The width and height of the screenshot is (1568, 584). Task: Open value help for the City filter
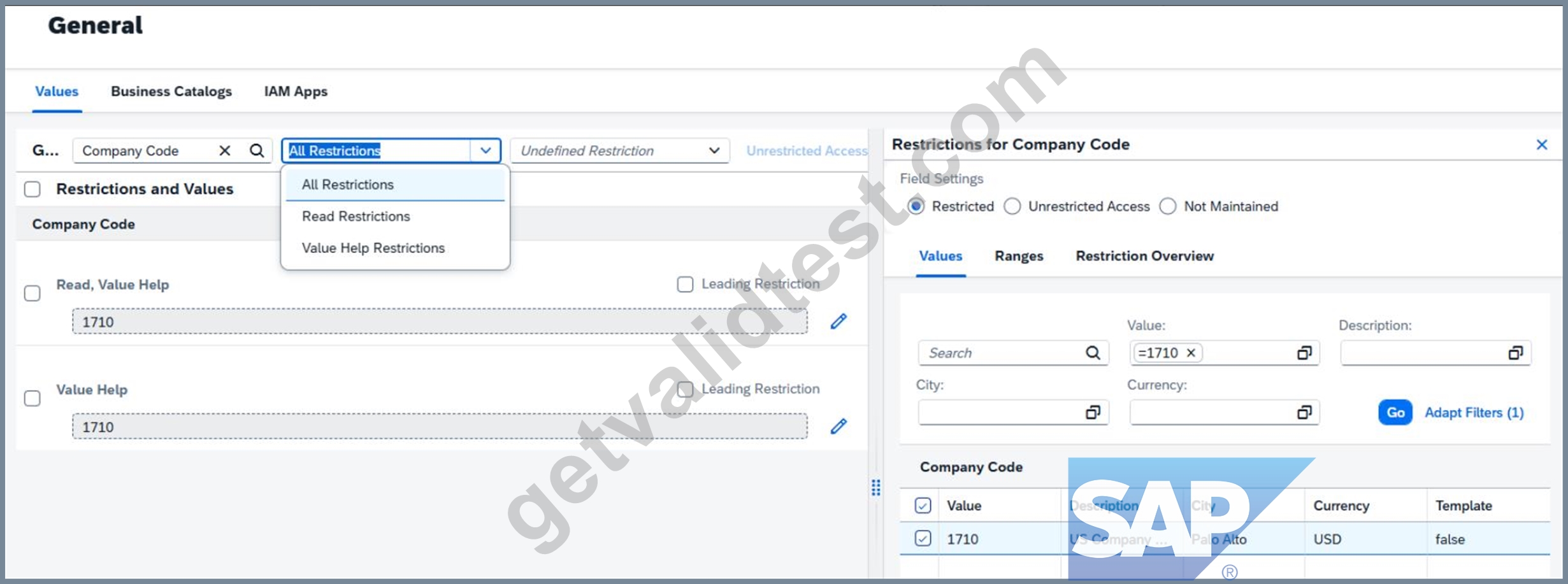pyautogui.click(x=1093, y=413)
